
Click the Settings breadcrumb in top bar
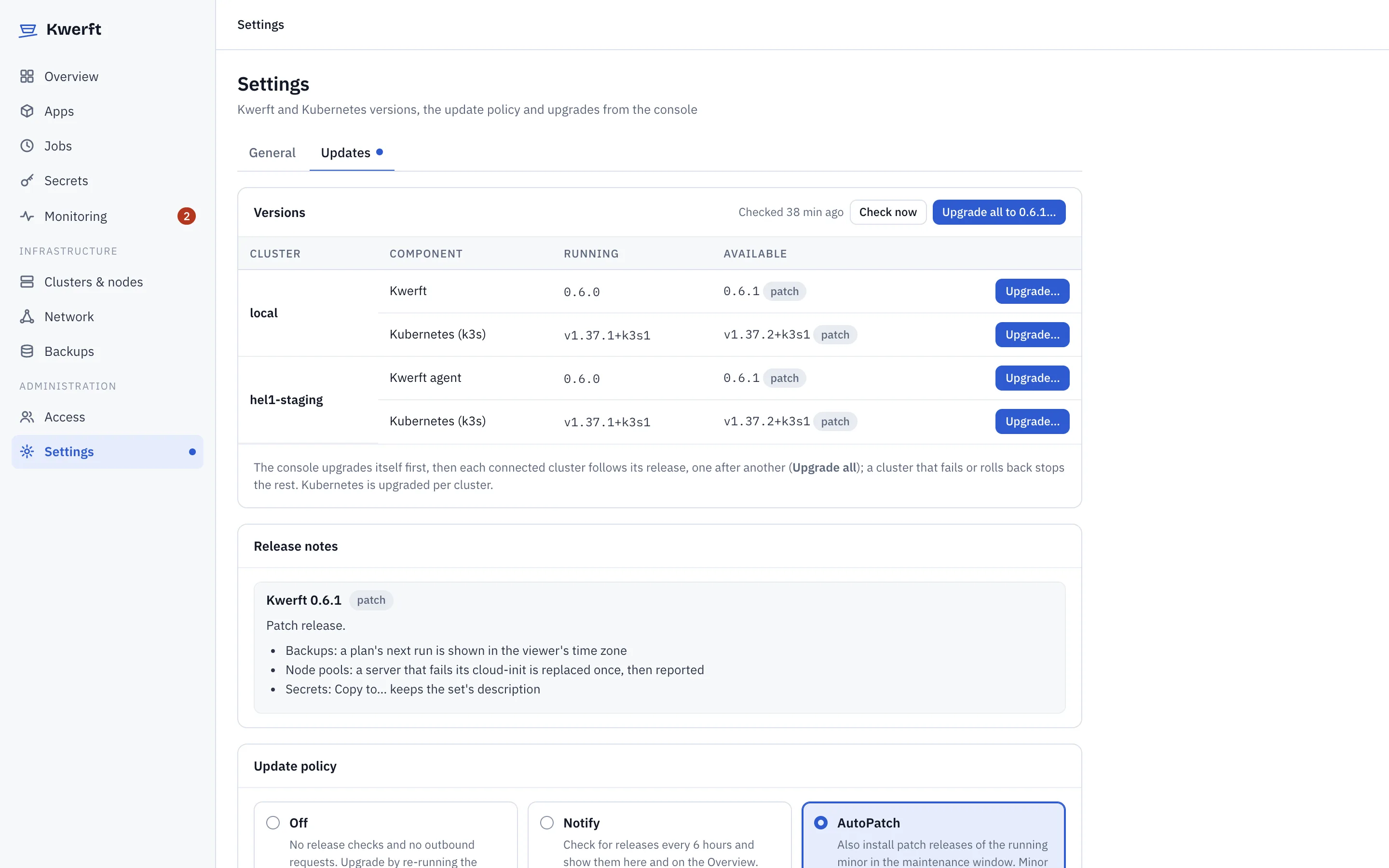pos(260,25)
